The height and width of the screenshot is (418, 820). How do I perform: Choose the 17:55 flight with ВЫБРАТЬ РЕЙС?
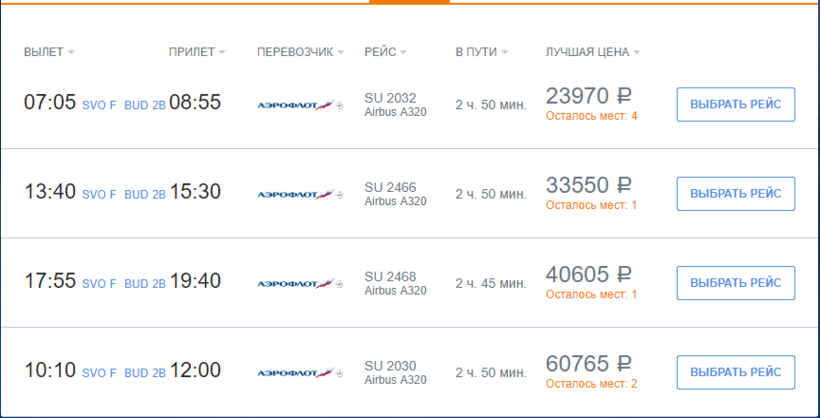tap(736, 283)
